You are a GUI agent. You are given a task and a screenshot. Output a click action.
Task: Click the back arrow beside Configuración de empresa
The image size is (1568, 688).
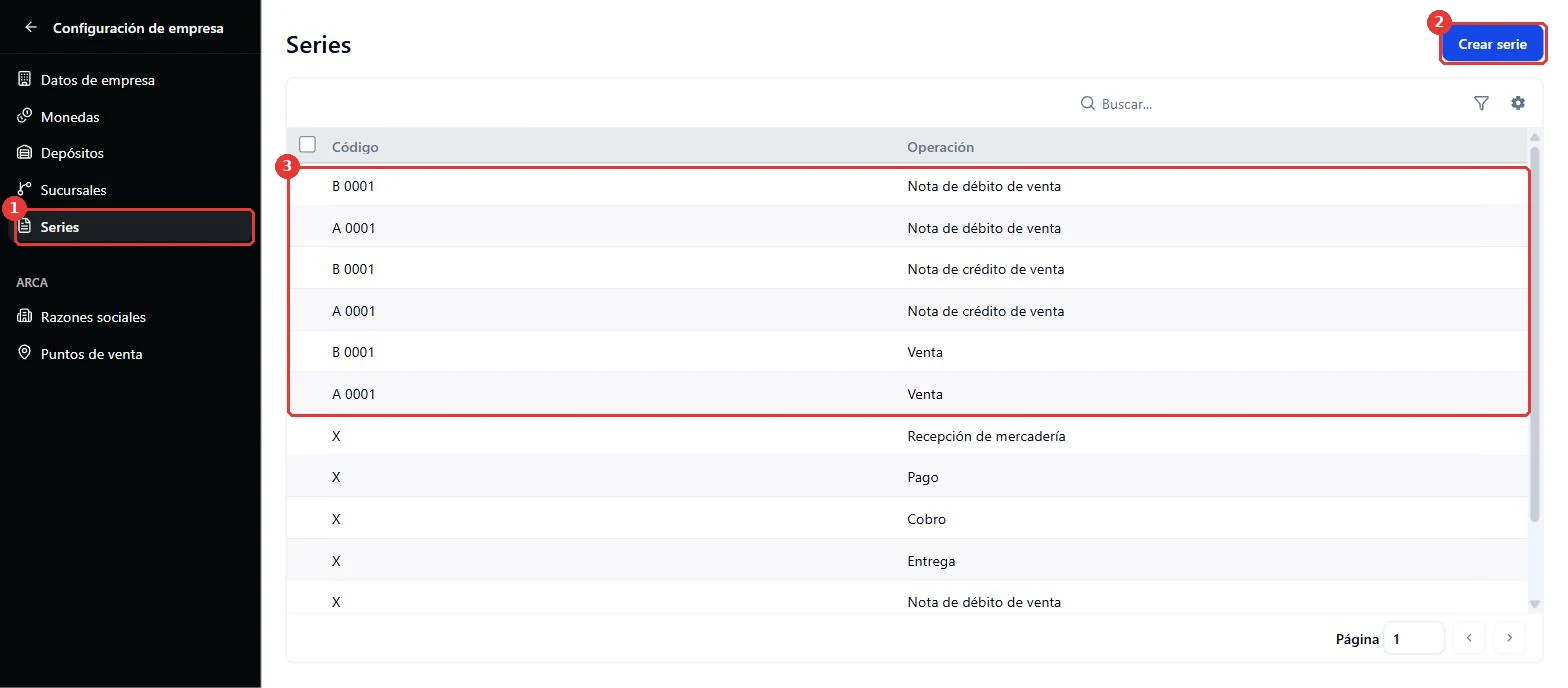click(31, 28)
